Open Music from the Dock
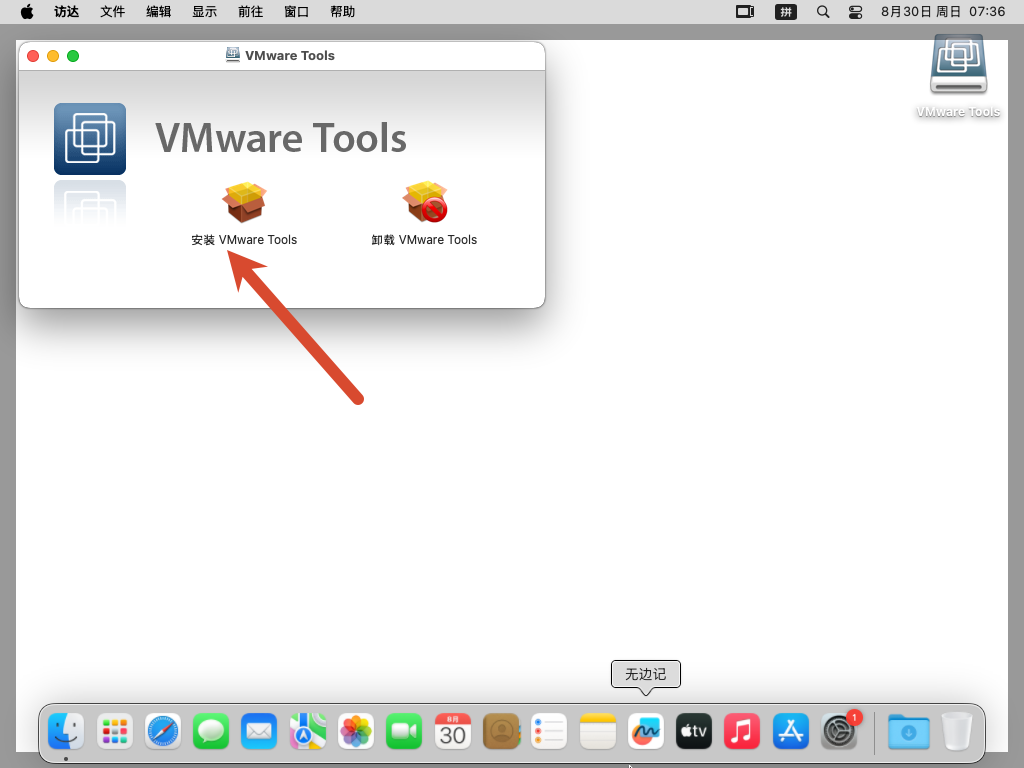This screenshot has width=1024, height=768. point(743,731)
